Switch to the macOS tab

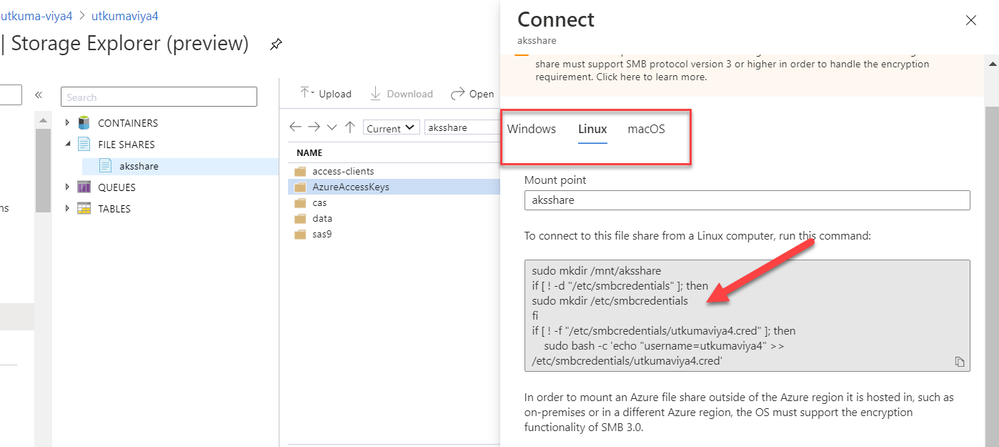point(646,129)
